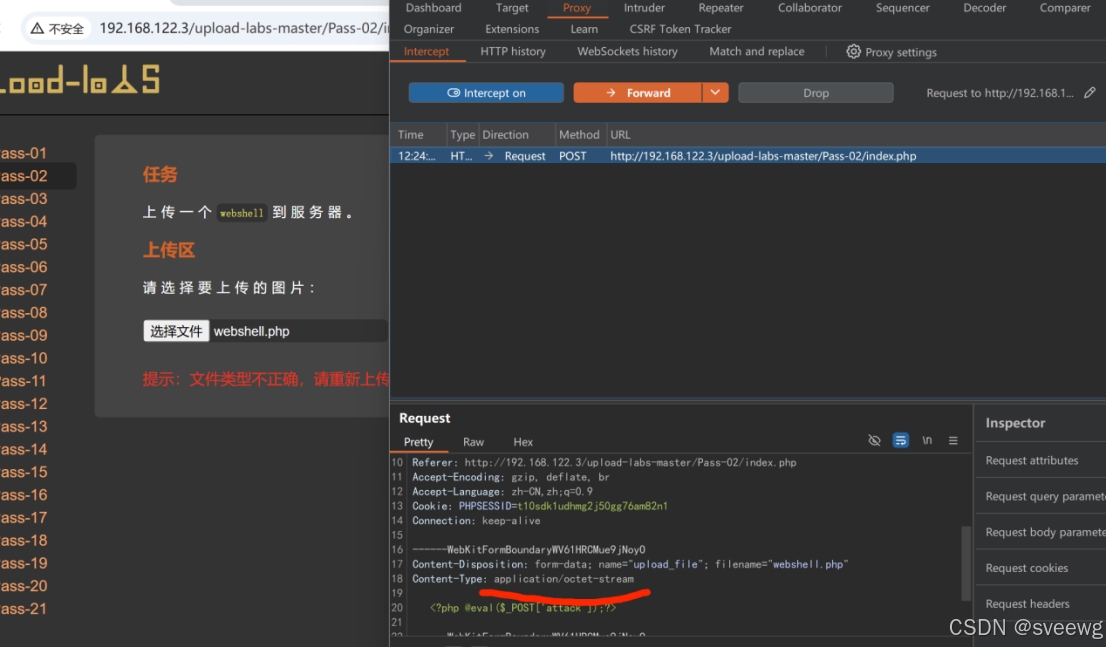Select the Intercept sub-tab

tap(426, 52)
